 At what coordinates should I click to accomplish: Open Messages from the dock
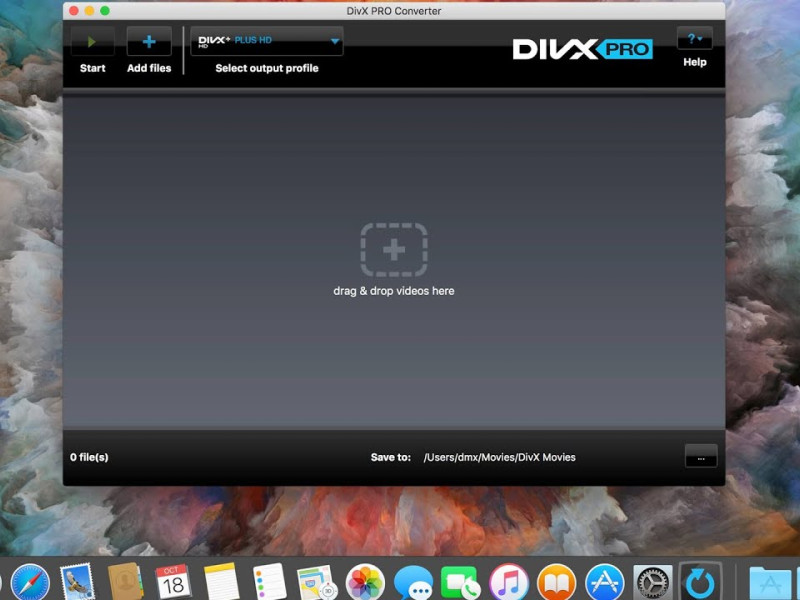coord(413,583)
